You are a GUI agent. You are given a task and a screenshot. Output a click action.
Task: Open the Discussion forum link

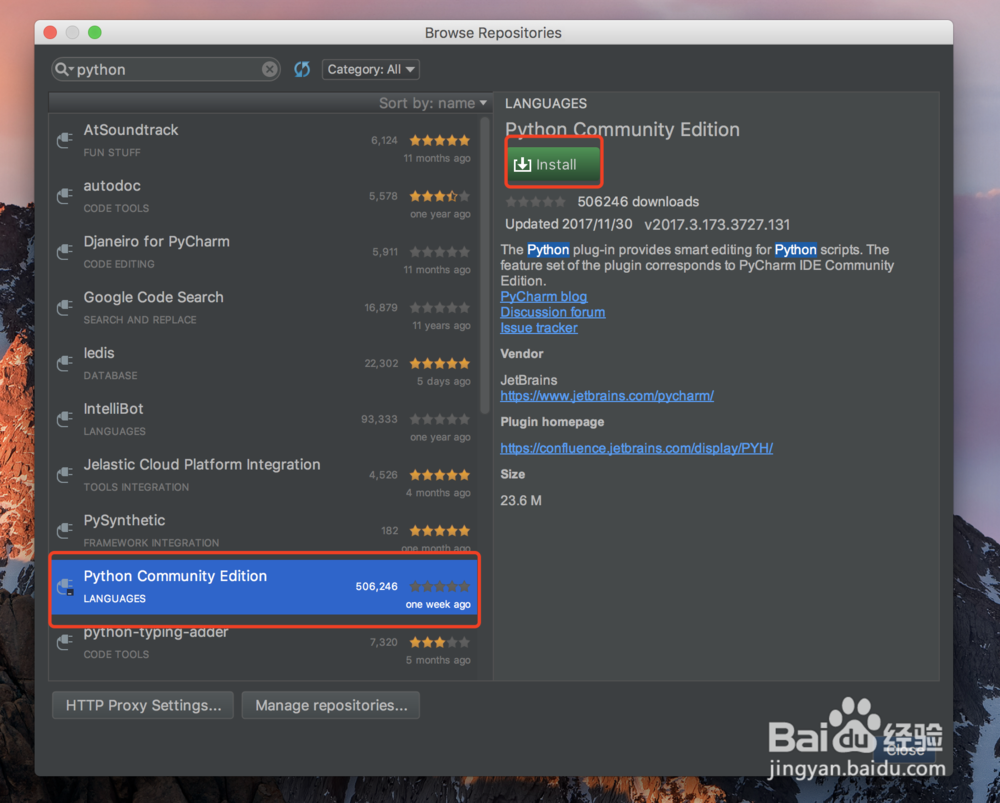tap(552, 312)
